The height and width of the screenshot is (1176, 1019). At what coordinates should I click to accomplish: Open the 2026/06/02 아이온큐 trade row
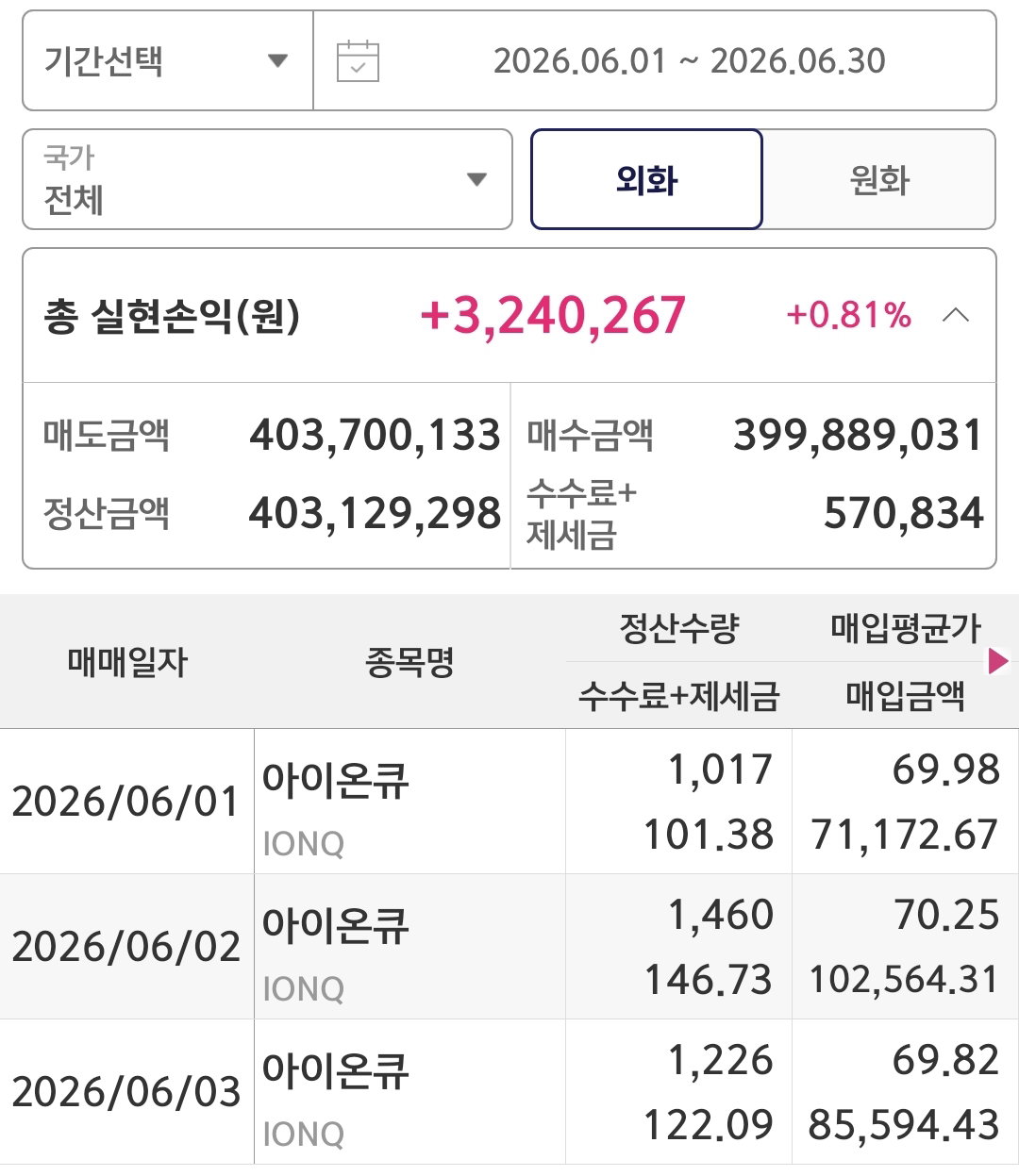509,947
